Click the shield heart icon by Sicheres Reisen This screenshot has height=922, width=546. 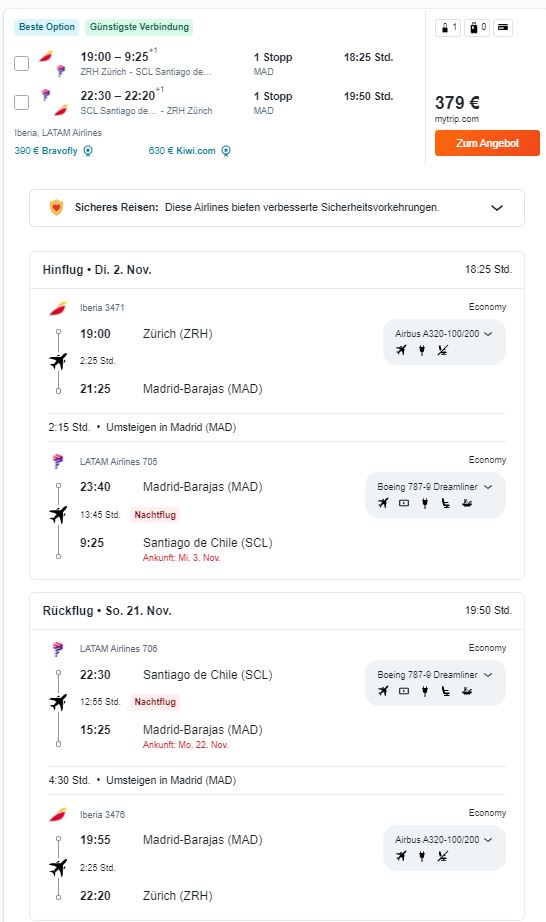click(x=56, y=208)
